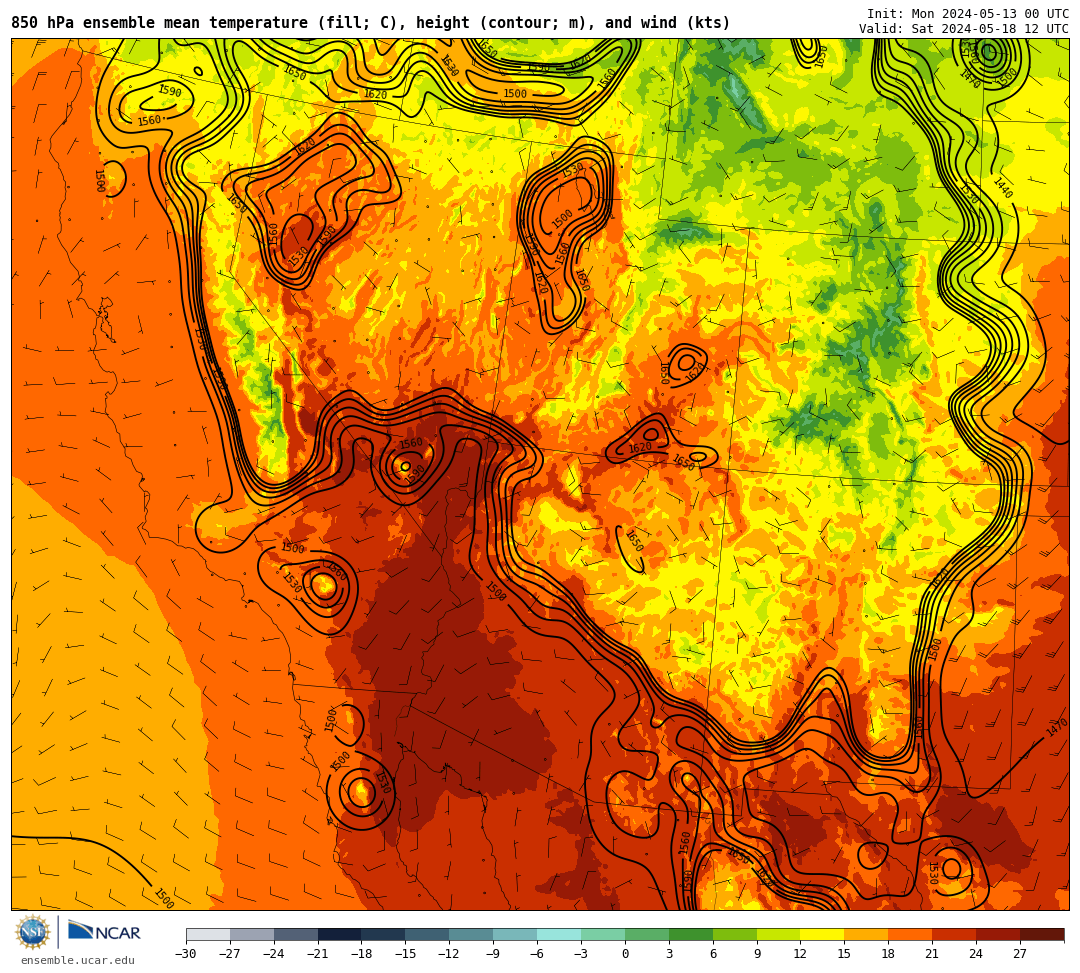Open the ensemble.ucar.edu link text
1080x973 pixels.
tap(78, 960)
